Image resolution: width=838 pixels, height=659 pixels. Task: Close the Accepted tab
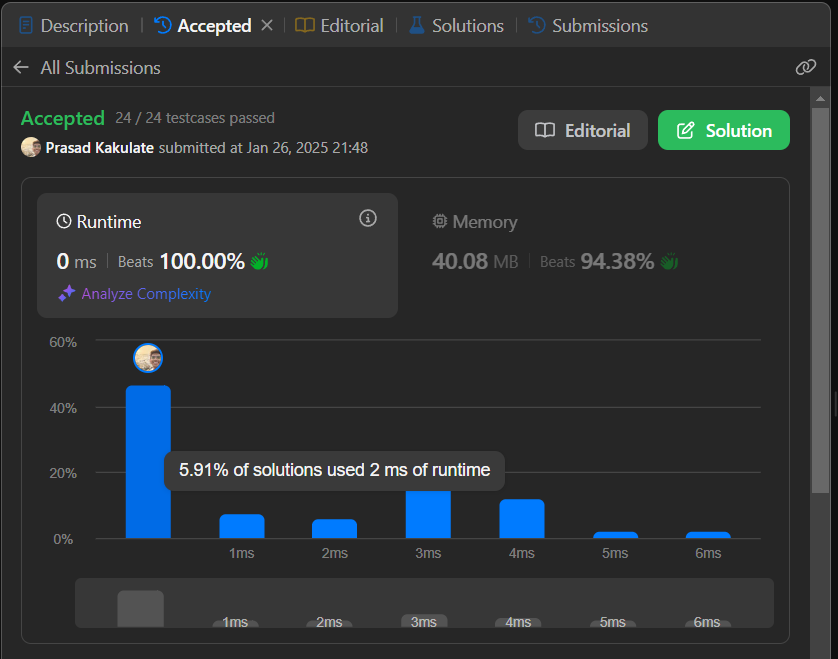(x=267, y=25)
